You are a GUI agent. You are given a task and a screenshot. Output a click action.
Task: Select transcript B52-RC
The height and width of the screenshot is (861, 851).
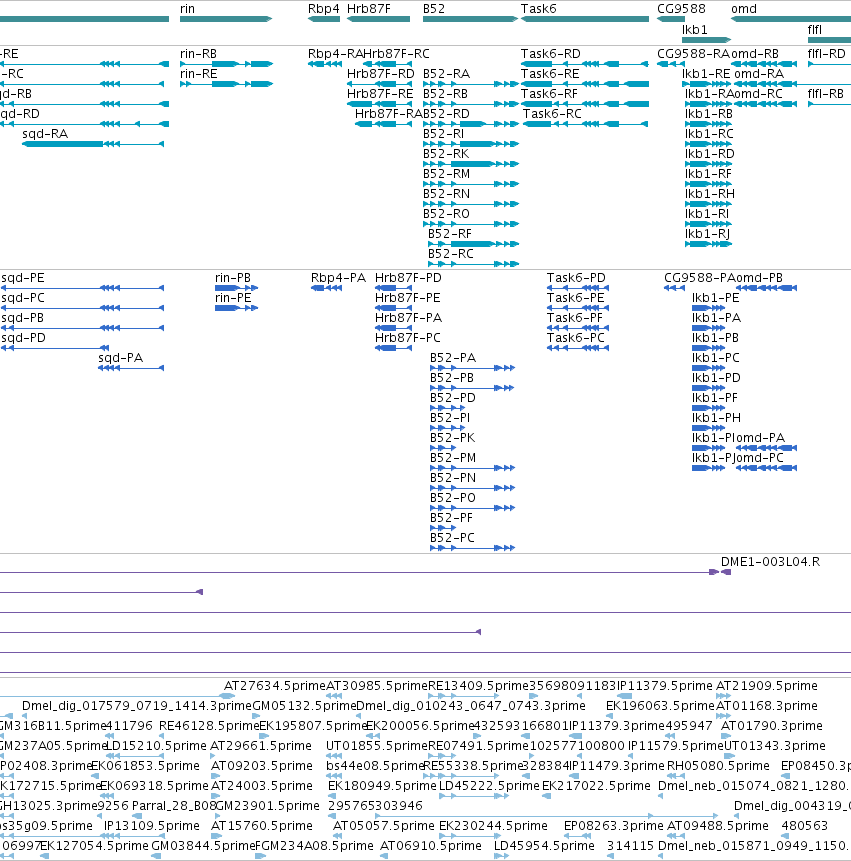(x=473, y=264)
